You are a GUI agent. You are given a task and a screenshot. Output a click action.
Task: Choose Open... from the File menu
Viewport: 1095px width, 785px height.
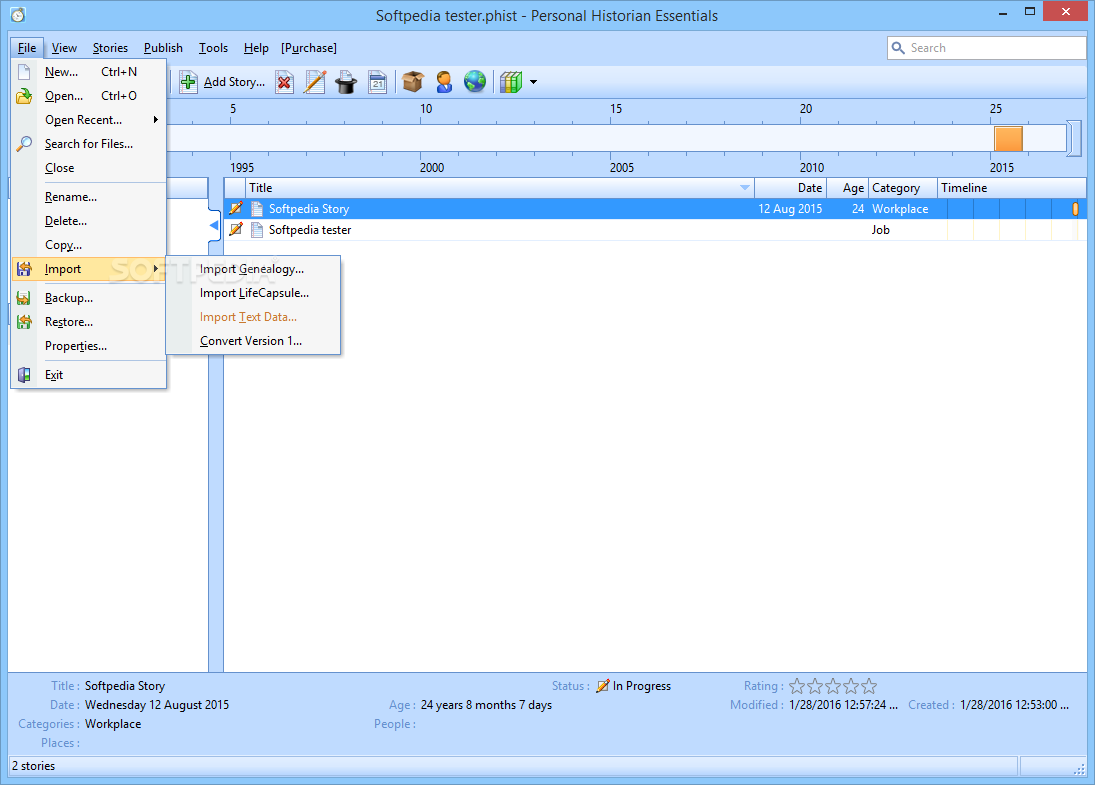[x=89, y=96]
